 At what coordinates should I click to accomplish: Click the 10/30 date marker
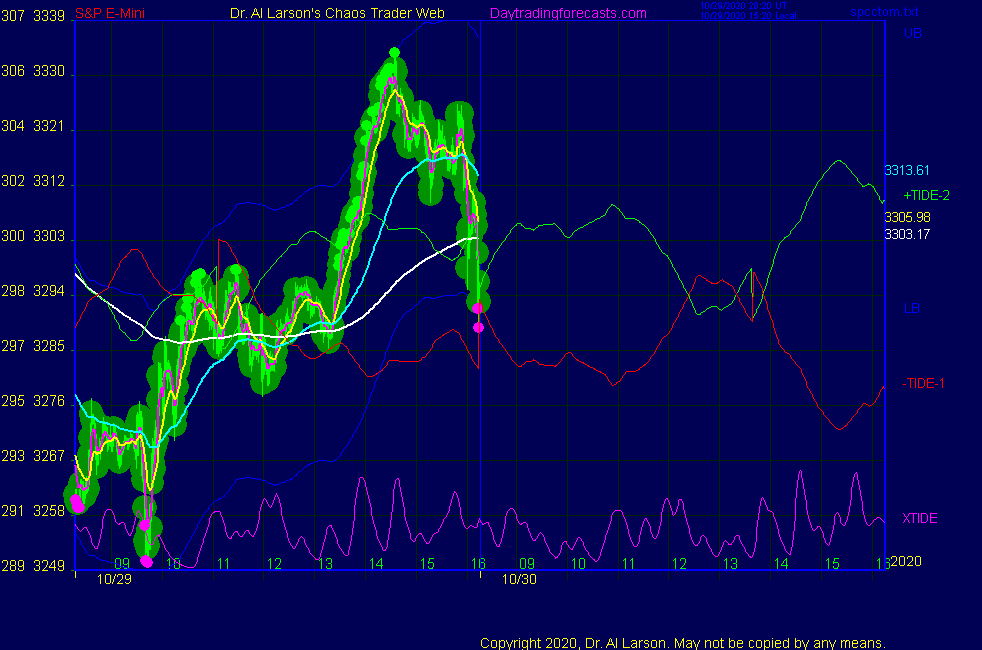click(x=517, y=579)
